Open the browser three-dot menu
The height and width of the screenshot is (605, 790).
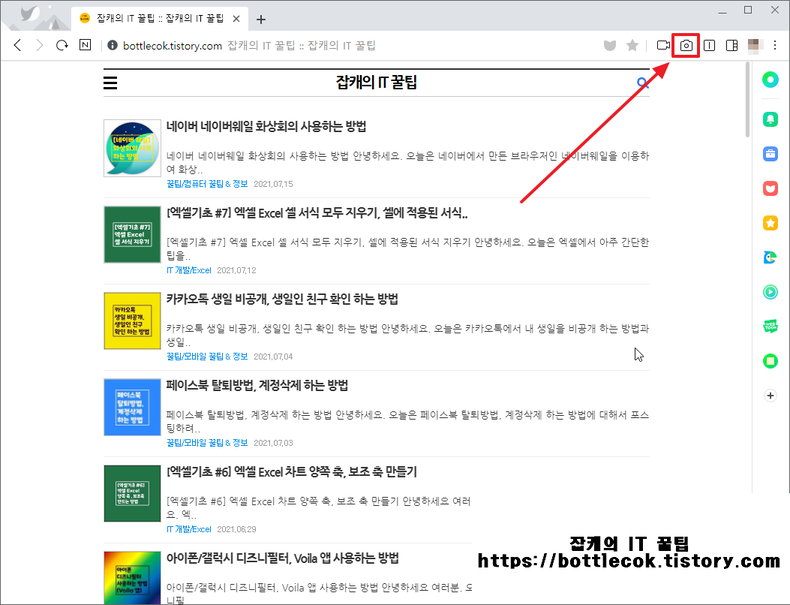tap(775, 45)
